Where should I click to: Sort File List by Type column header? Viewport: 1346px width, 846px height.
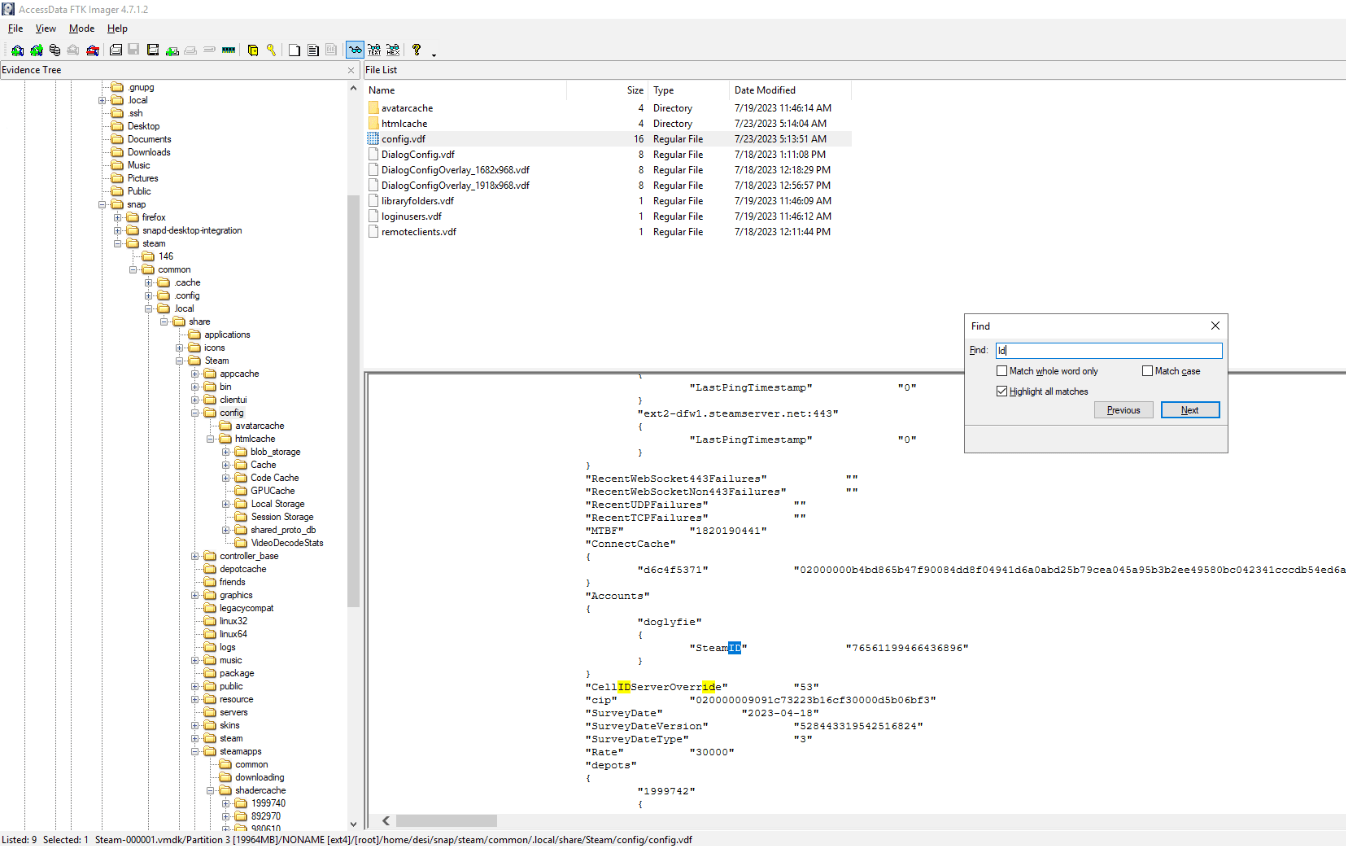click(689, 90)
